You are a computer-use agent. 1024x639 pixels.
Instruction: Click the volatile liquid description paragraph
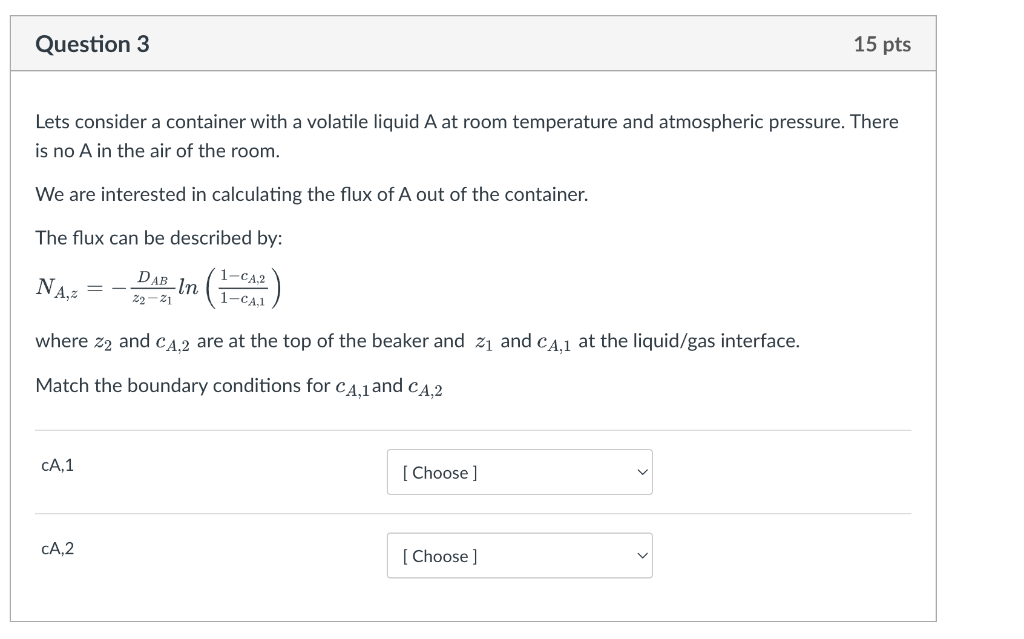coord(466,135)
